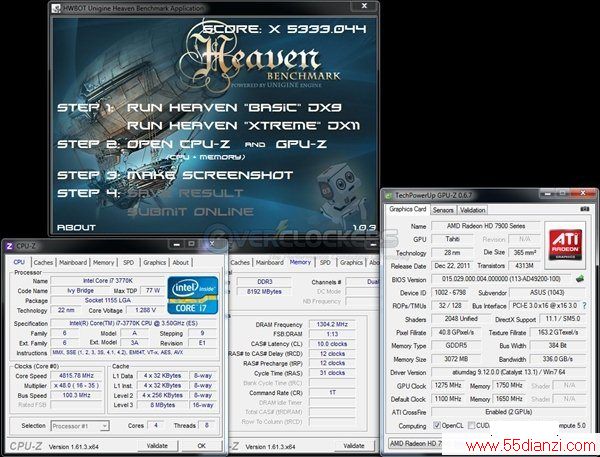Click the HWBOT Heaven window title icon
Viewport: 600px width, 457px height.
point(56,8)
